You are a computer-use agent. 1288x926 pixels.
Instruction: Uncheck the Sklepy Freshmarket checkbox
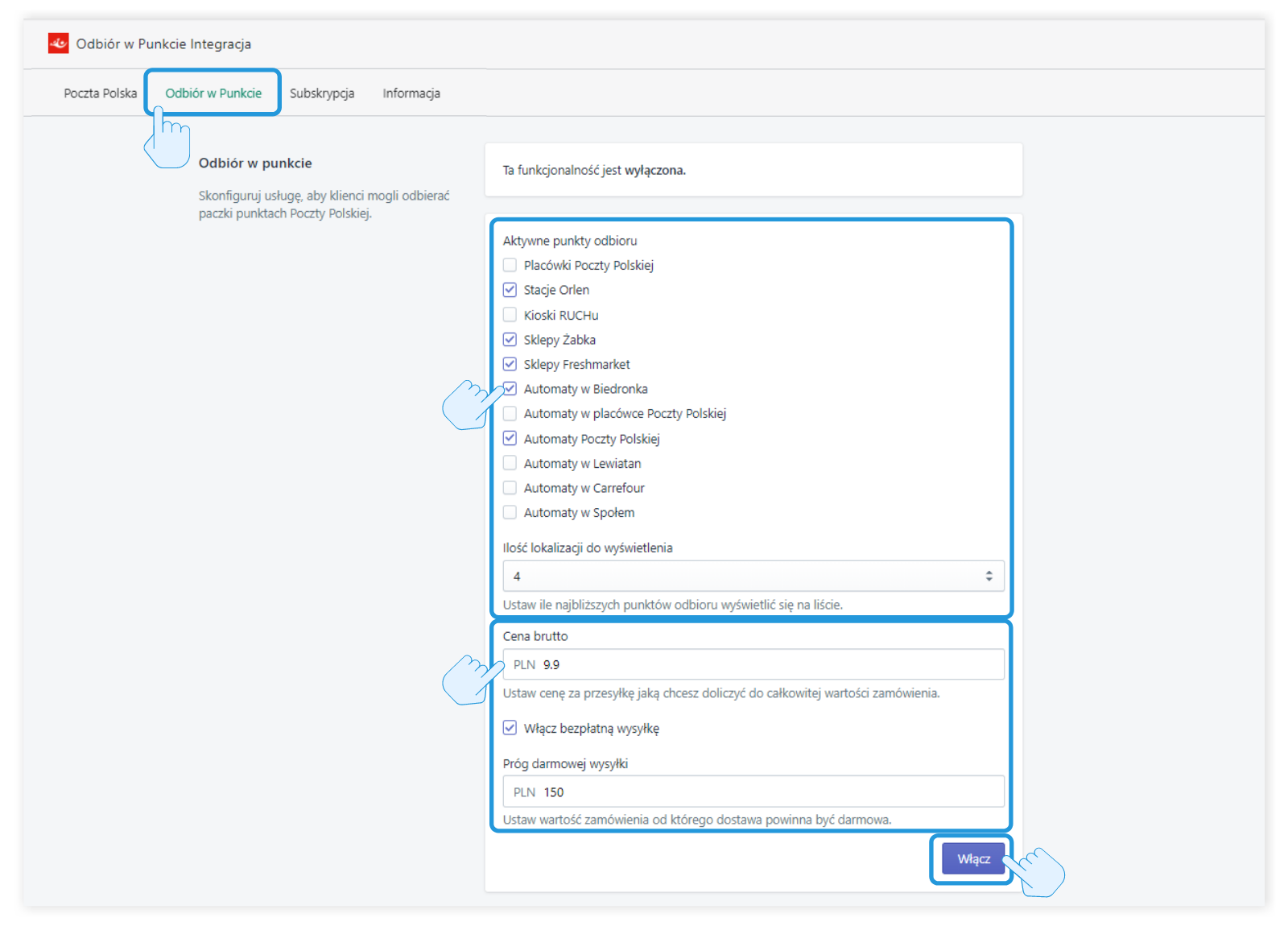tap(510, 364)
